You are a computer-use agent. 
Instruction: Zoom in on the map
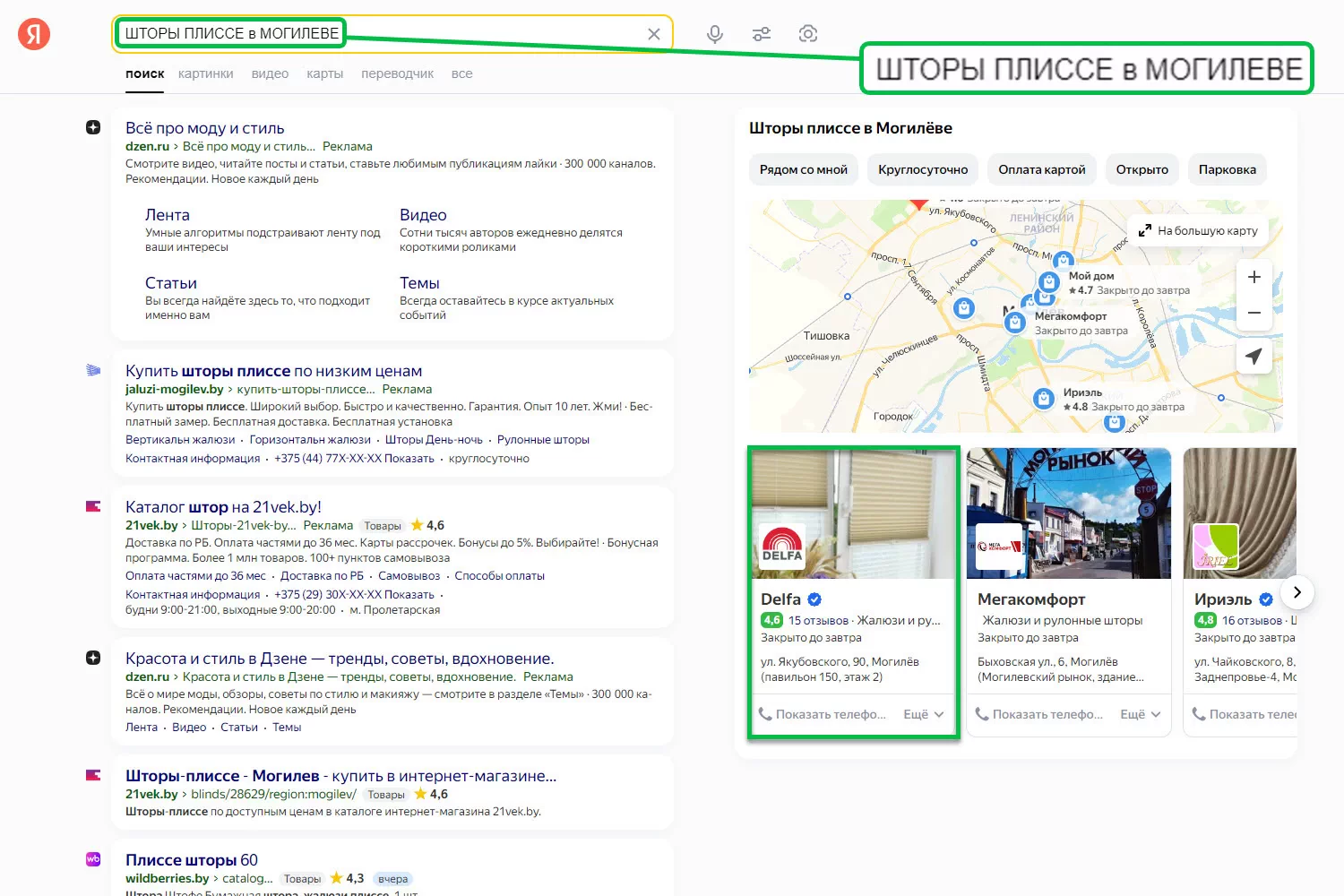tap(1254, 277)
